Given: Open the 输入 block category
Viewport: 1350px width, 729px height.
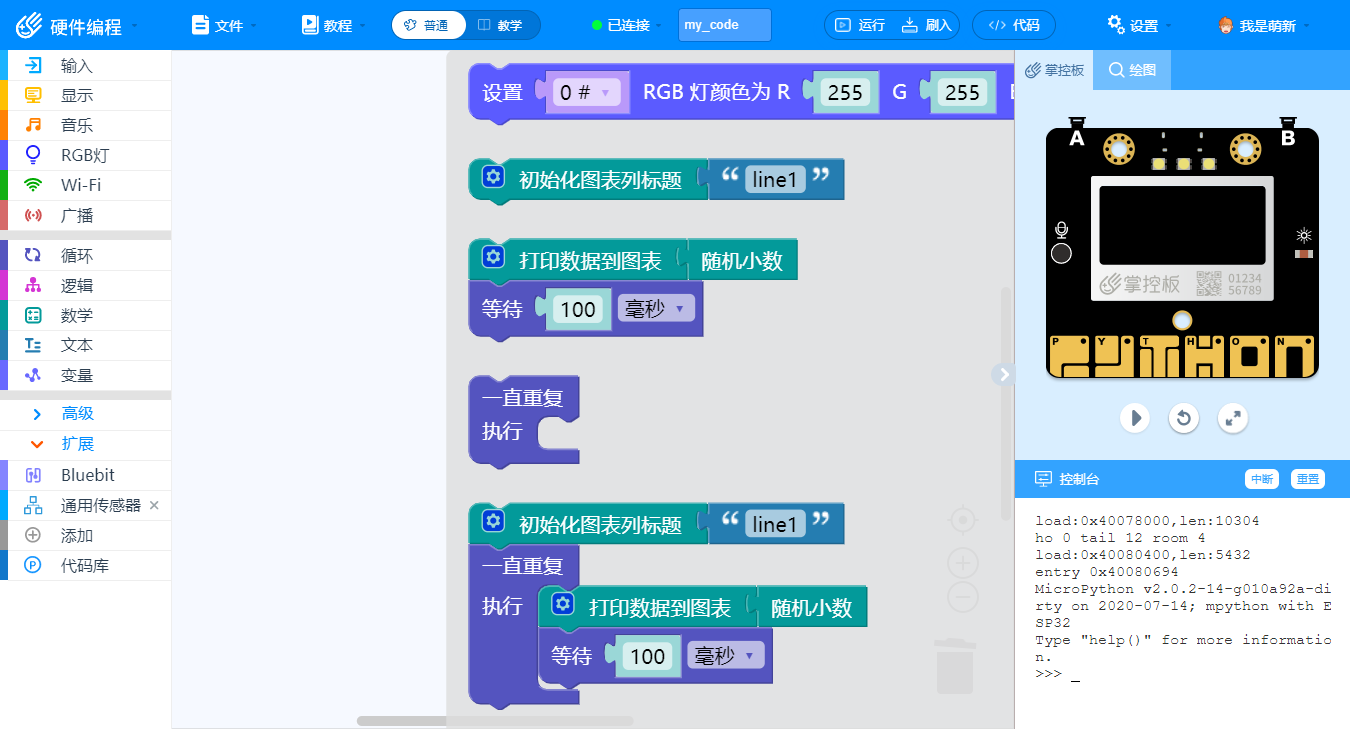Looking at the screenshot, I should pos(85,66).
